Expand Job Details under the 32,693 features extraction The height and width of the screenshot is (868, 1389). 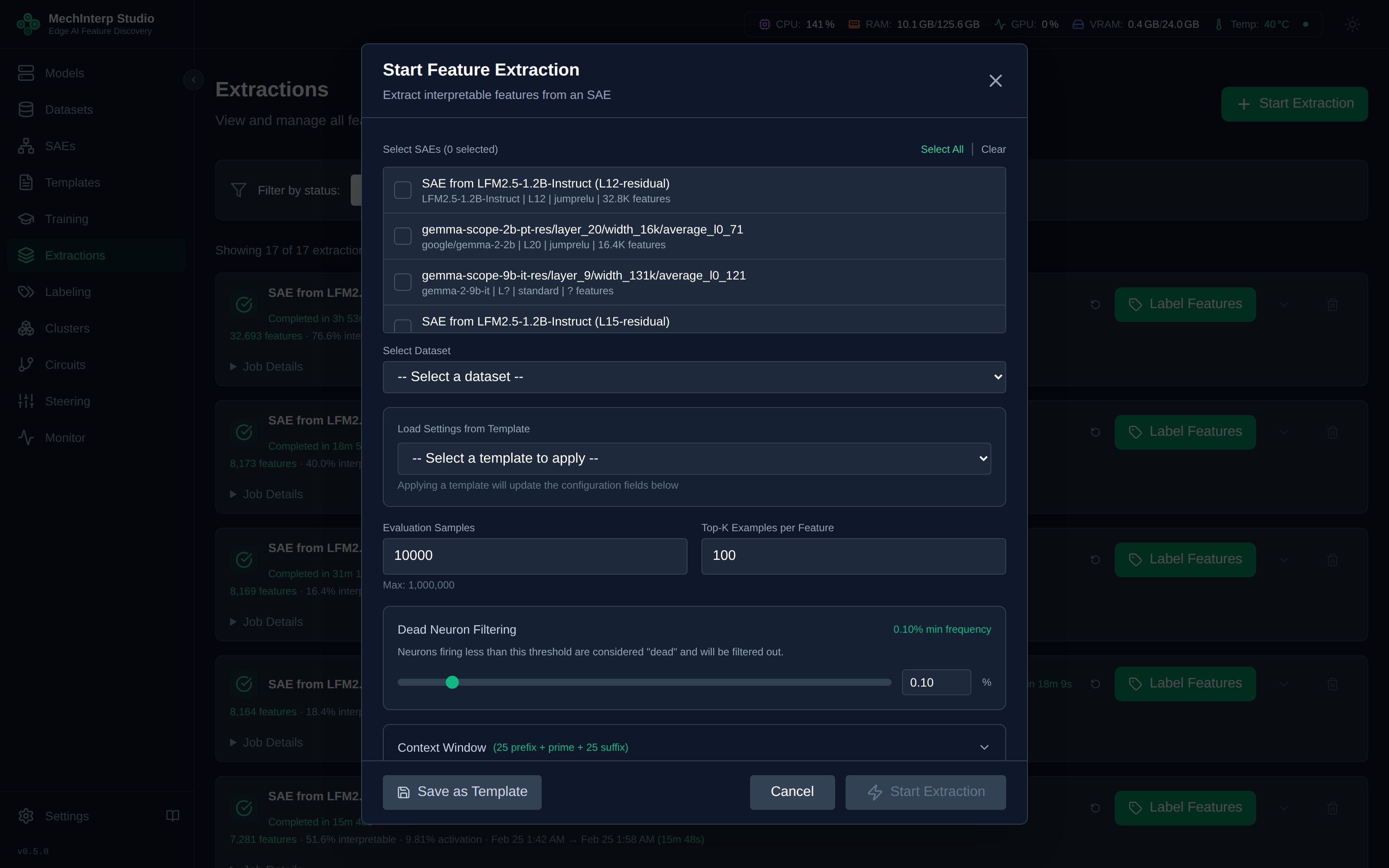point(267,367)
